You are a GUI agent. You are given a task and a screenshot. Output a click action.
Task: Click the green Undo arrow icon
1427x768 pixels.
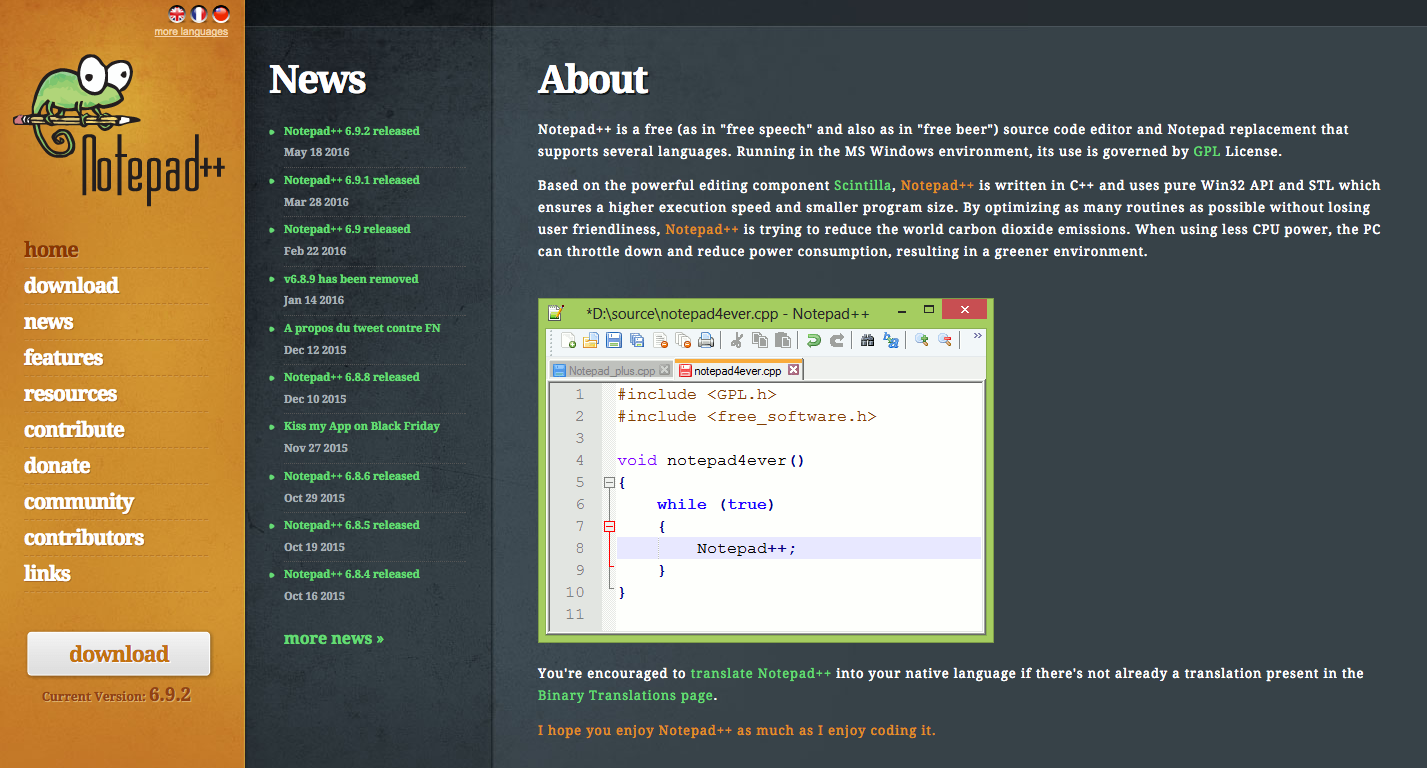tap(814, 340)
